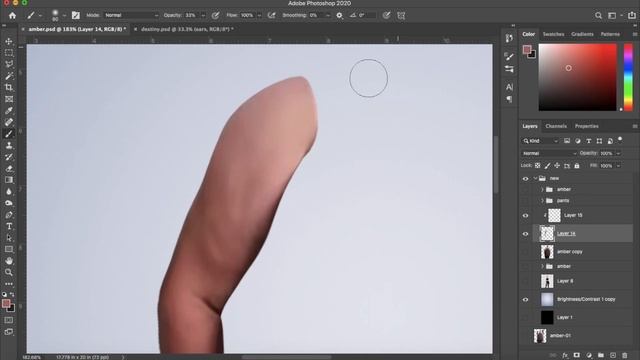Switch to the Gradients tab
The height and width of the screenshot is (360, 640).
(x=582, y=34)
